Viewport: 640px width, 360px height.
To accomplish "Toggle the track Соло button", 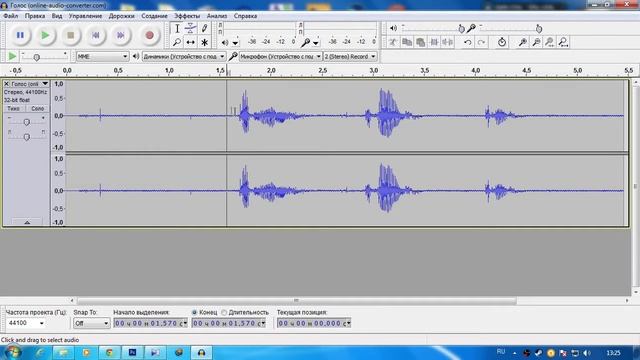I will [x=38, y=109].
